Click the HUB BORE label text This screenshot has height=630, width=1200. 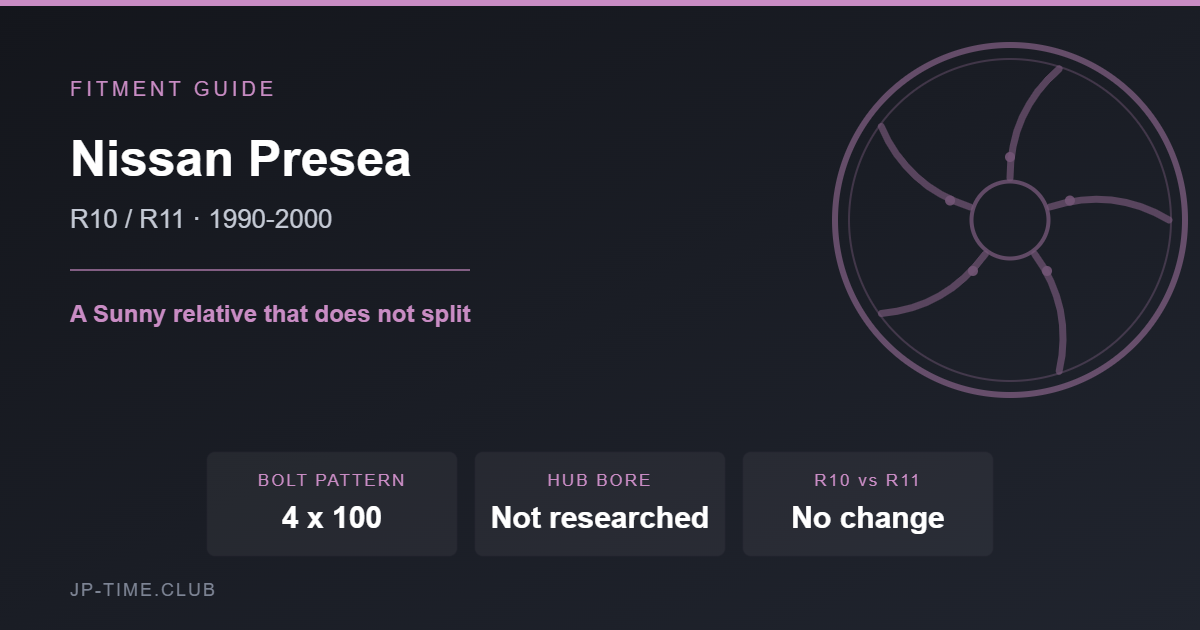coord(599,480)
